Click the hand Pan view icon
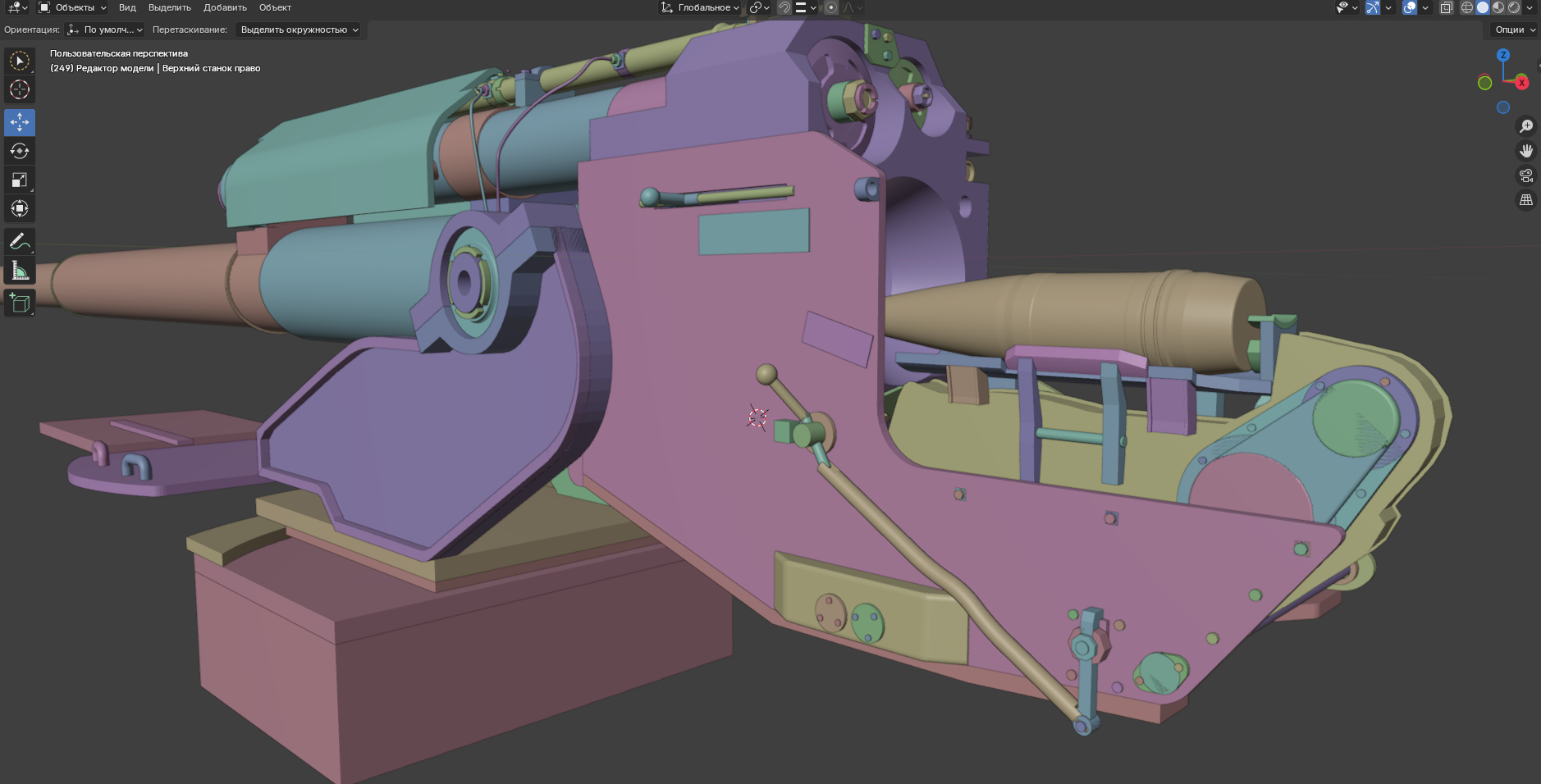The image size is (1541, 784). (1526, 151)
